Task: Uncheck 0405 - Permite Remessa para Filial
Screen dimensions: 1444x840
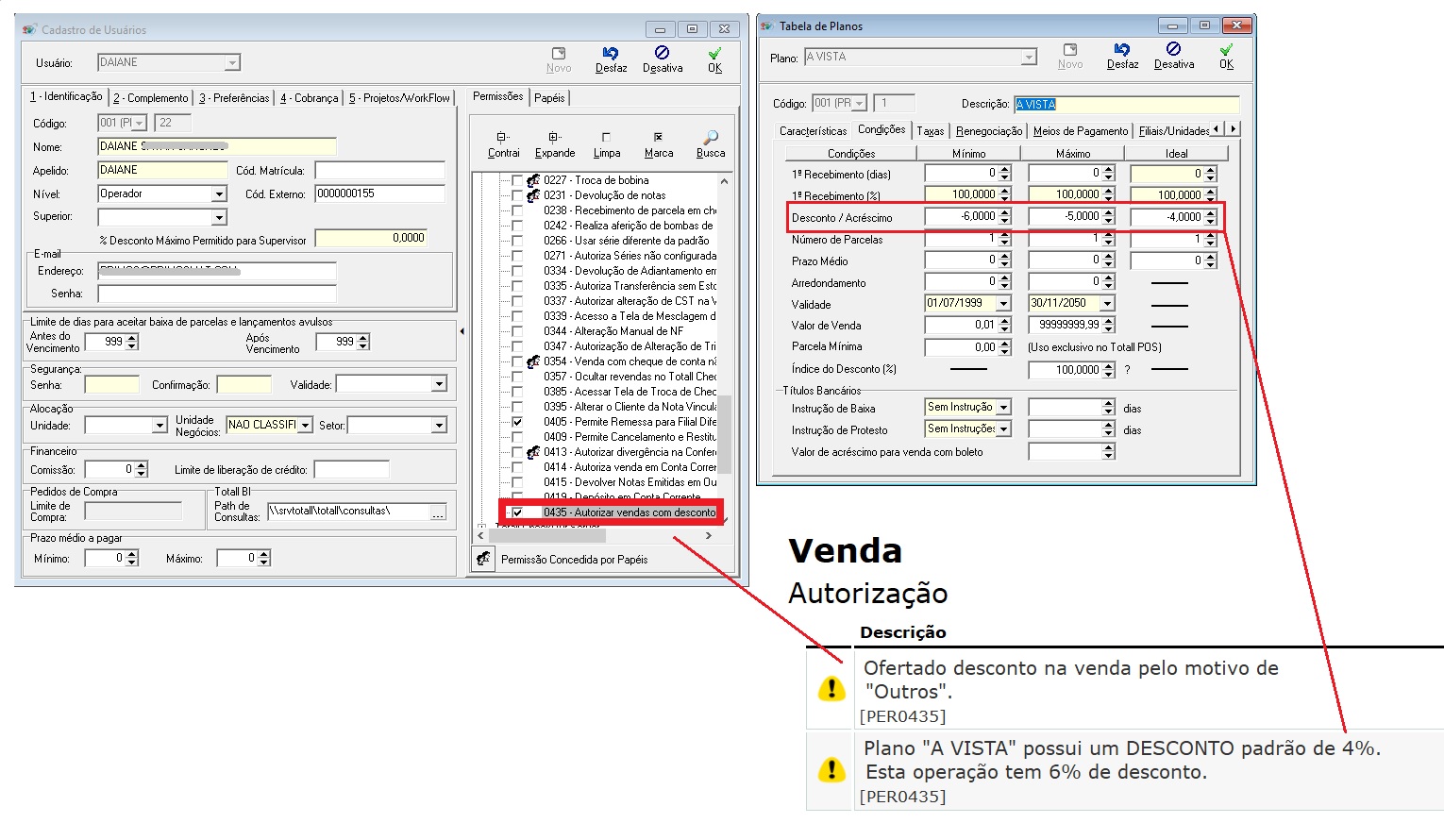Action: [517, 422]
